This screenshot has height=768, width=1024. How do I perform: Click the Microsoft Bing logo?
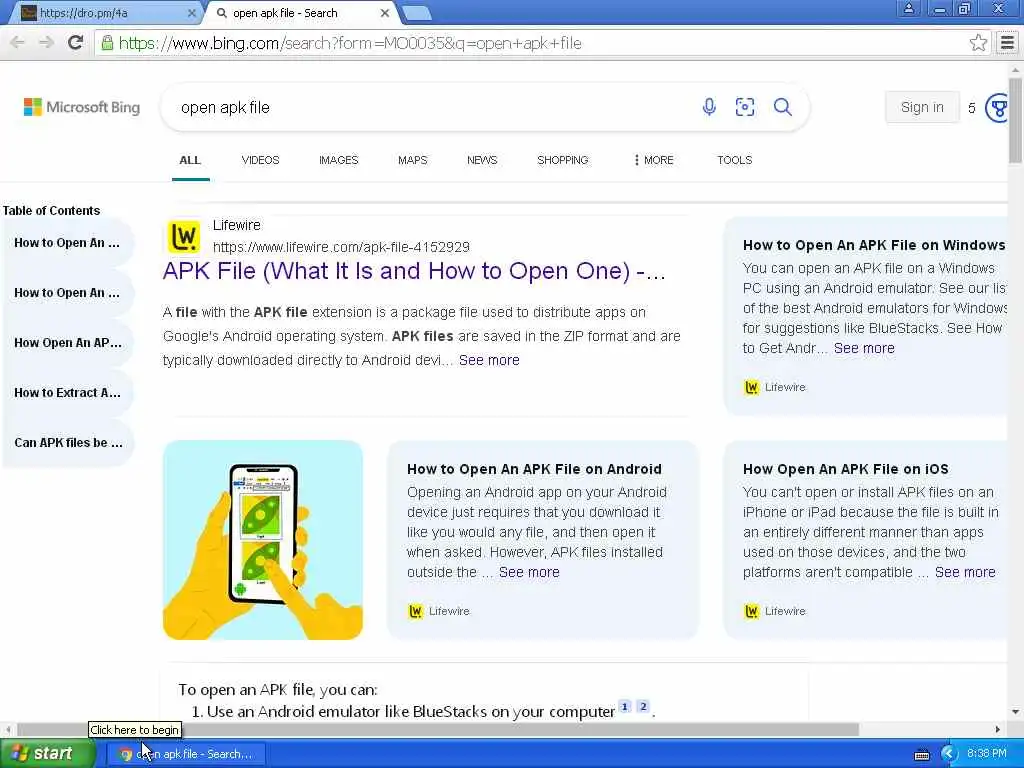82,107
